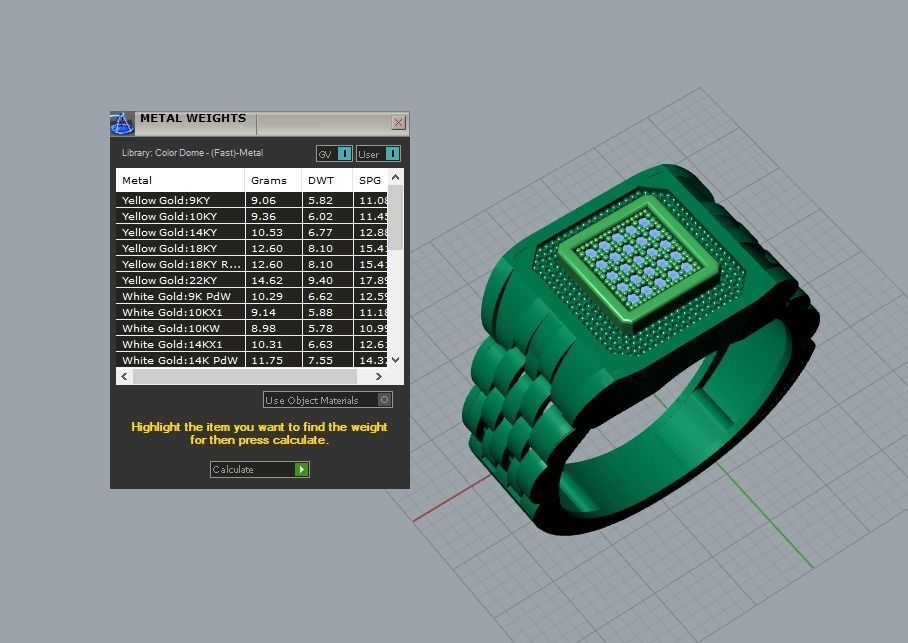The height and width of the screenshot is (643, 908).
Task: Click the 8.98 grams cell
Action: click(273, 328)
